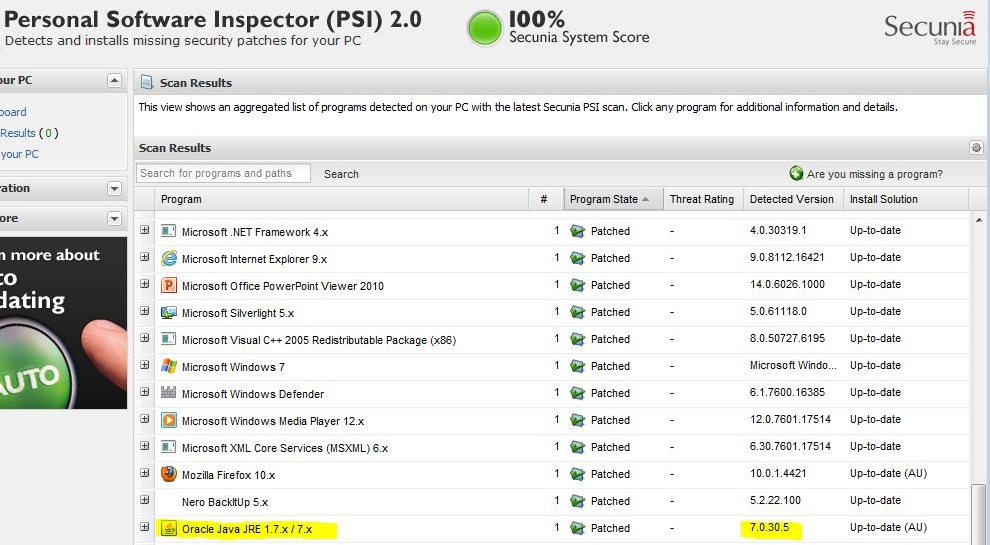
Task: Expand the Microsoft Internet Explorer 9.x row
Action: click(x=145, y=257)
